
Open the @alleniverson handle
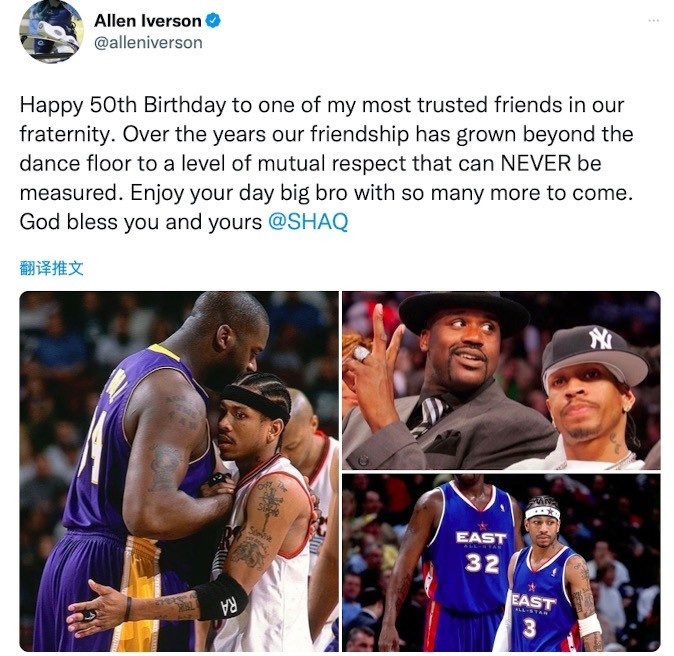coord(148,43)
